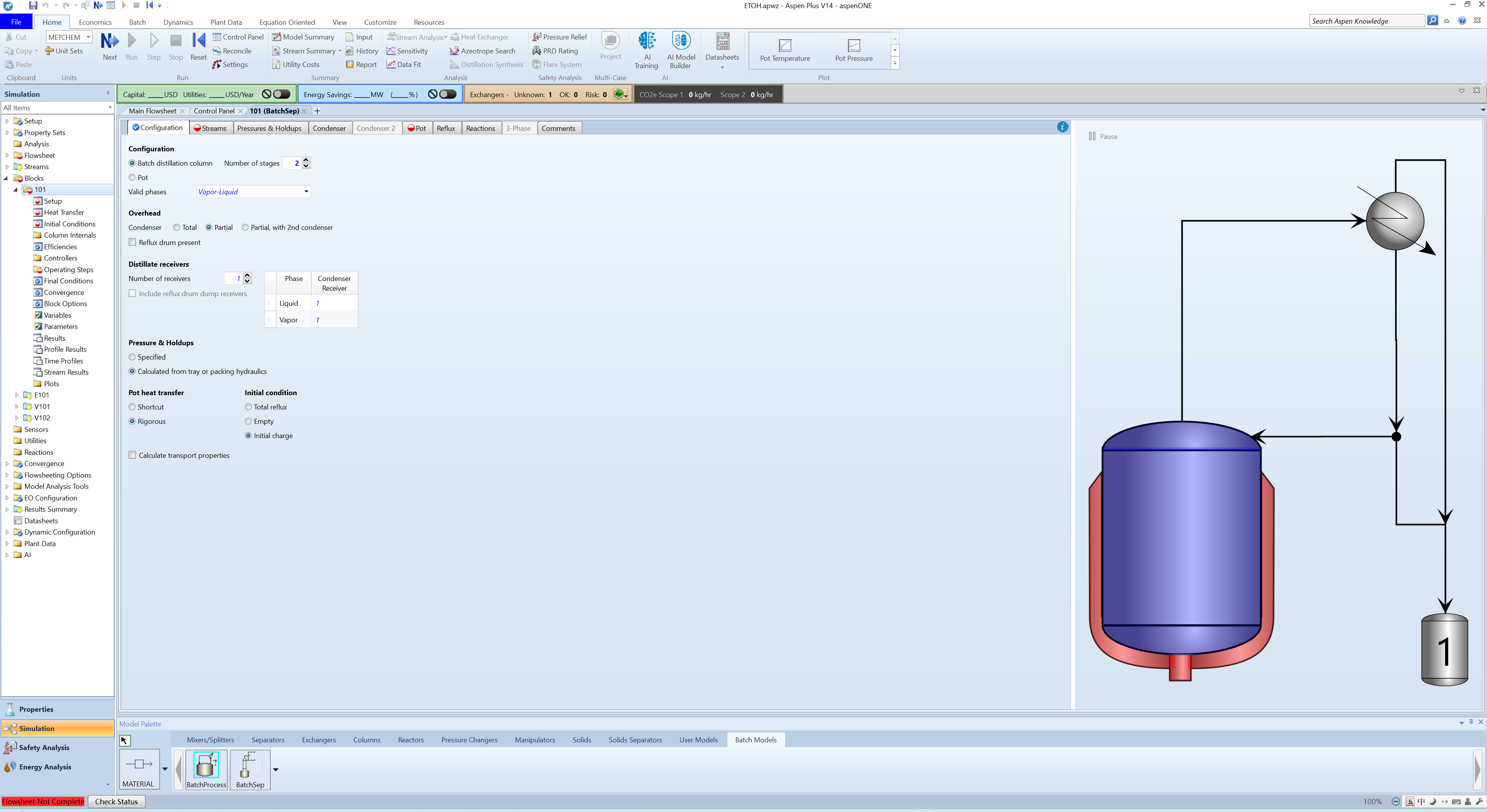Open the AI Model Builder
The width and height of the screenshot is (1487, 812).
(x=681, y=41)
